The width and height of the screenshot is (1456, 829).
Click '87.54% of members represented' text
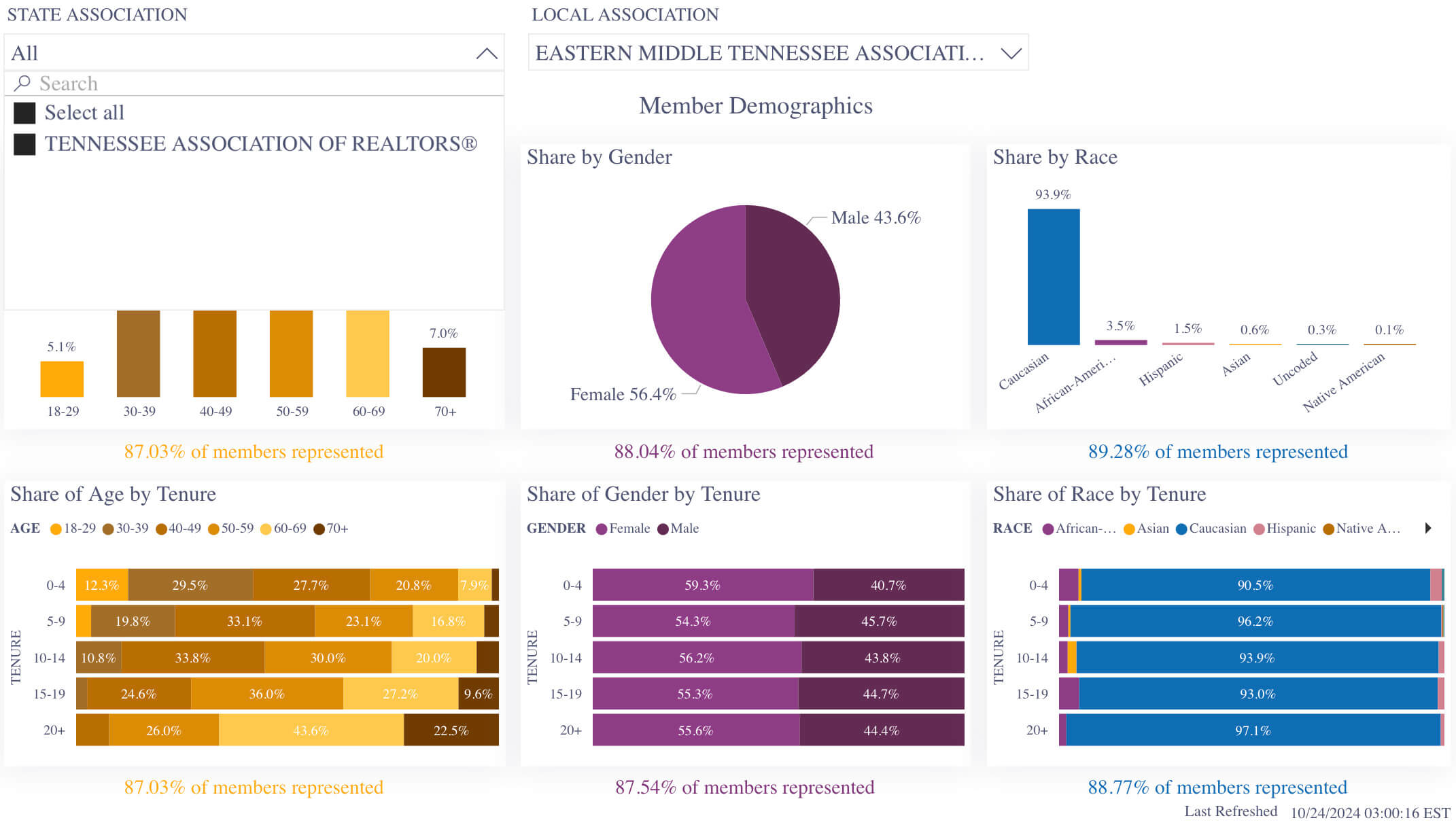744,788
